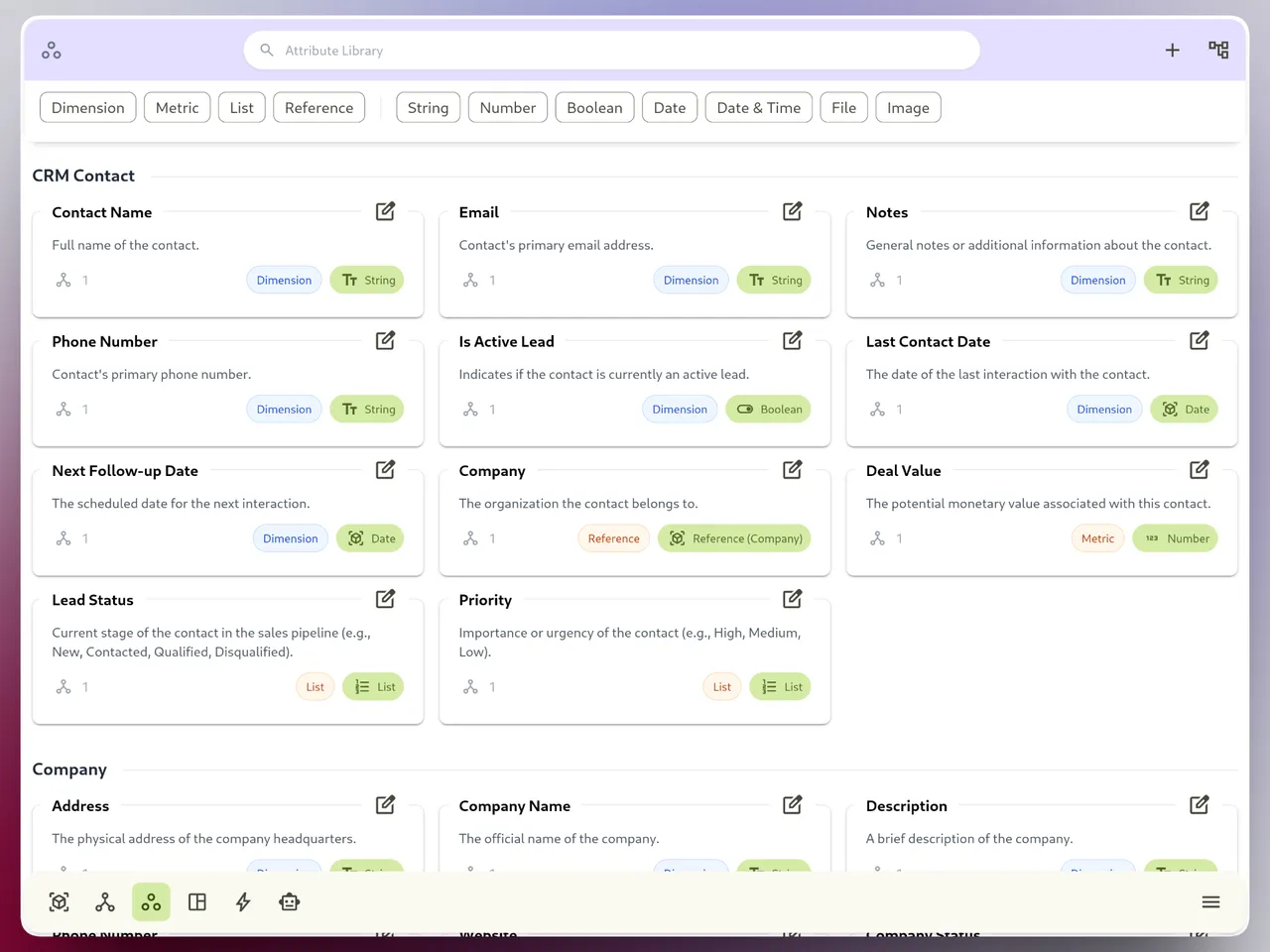Select the robot assistant icon in bottom bar

click(x=289, y=902)
